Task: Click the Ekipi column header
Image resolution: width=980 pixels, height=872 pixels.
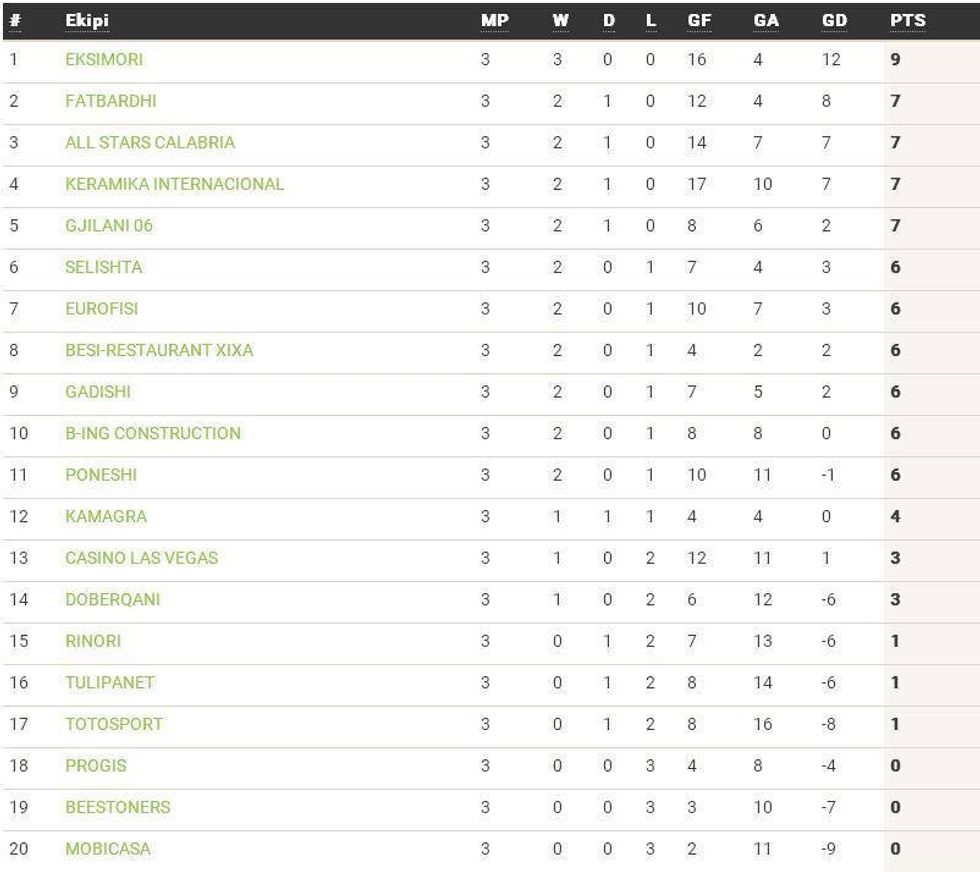Action: (85, 20)
